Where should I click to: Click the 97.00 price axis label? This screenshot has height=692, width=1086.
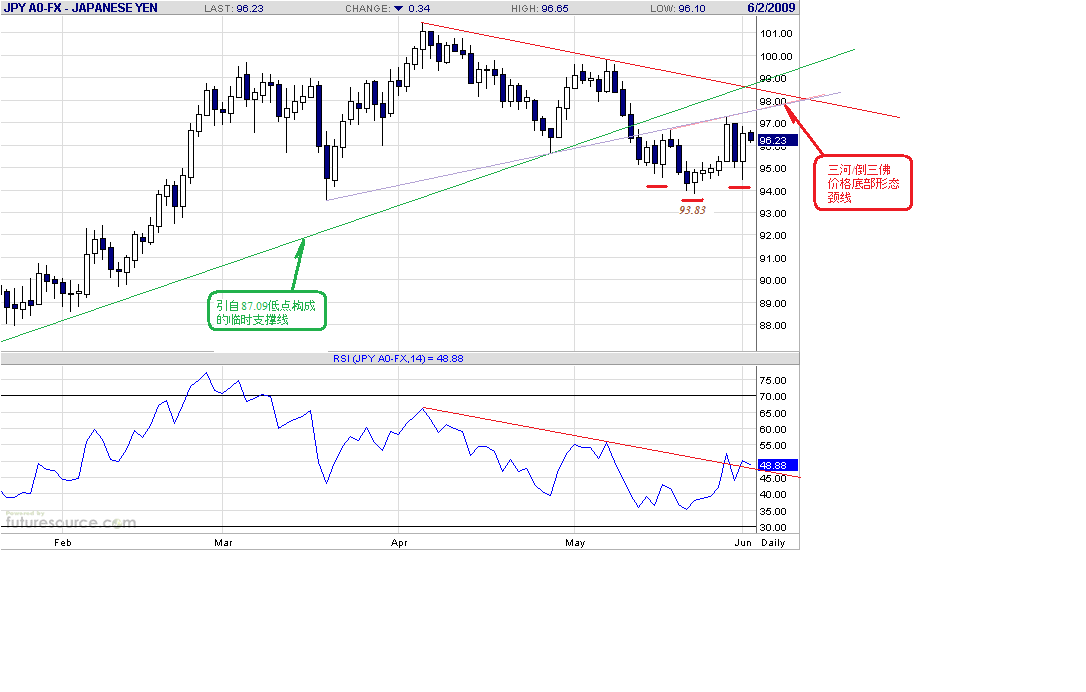(x=773, y=123)
